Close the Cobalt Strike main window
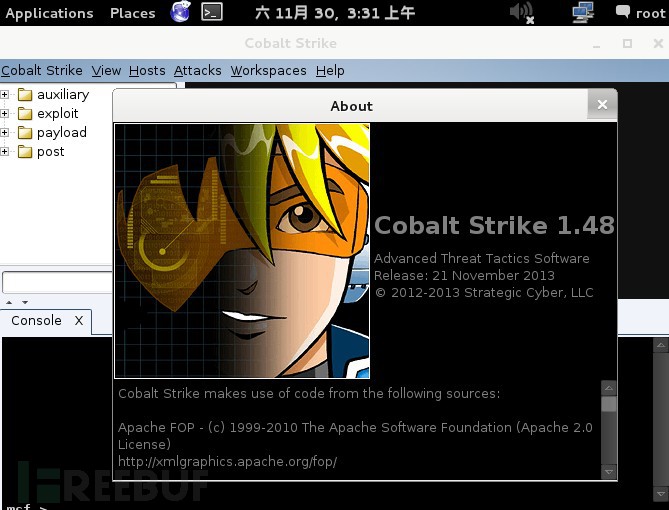The height and width of the screenshot is (510, 669). tap(658, 44)
